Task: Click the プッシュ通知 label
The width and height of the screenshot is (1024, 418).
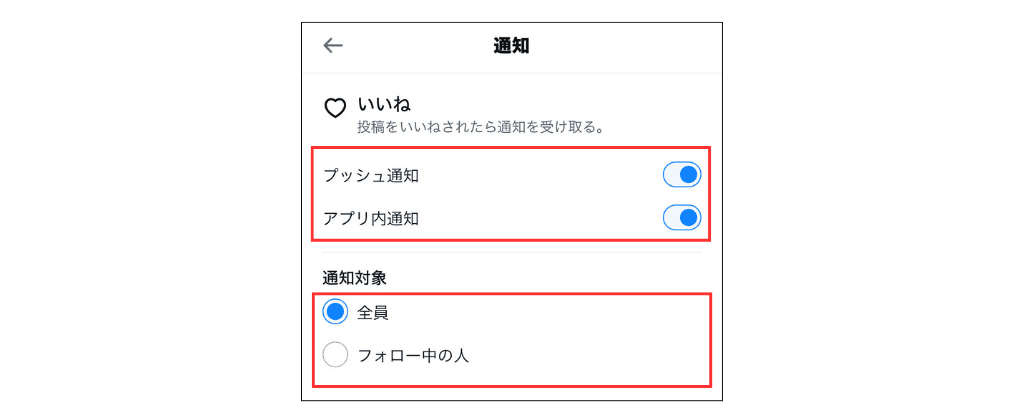Action: (x=371, y=176)
